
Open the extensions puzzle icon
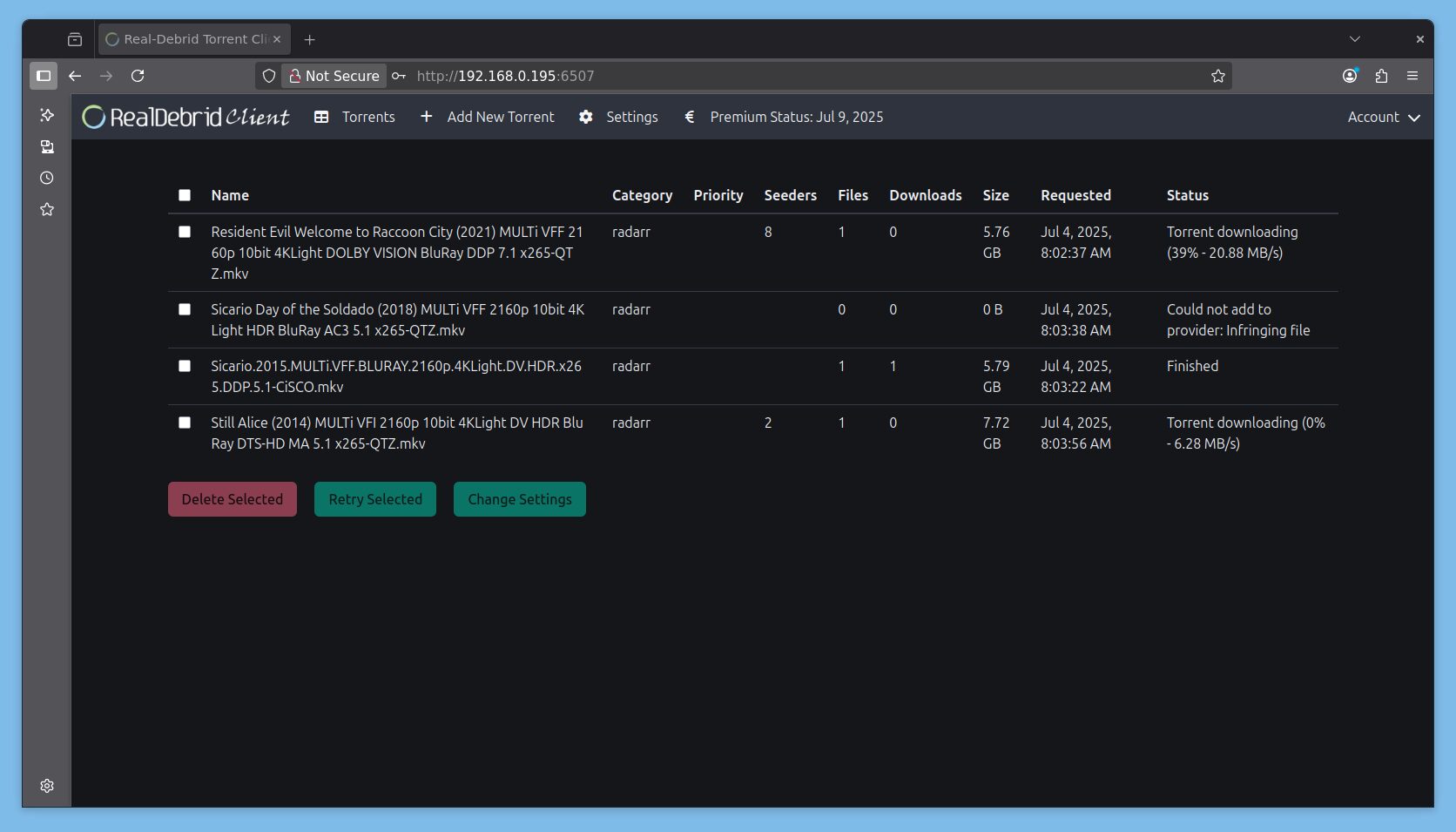pyautogui.click(x=1381, y=76)
